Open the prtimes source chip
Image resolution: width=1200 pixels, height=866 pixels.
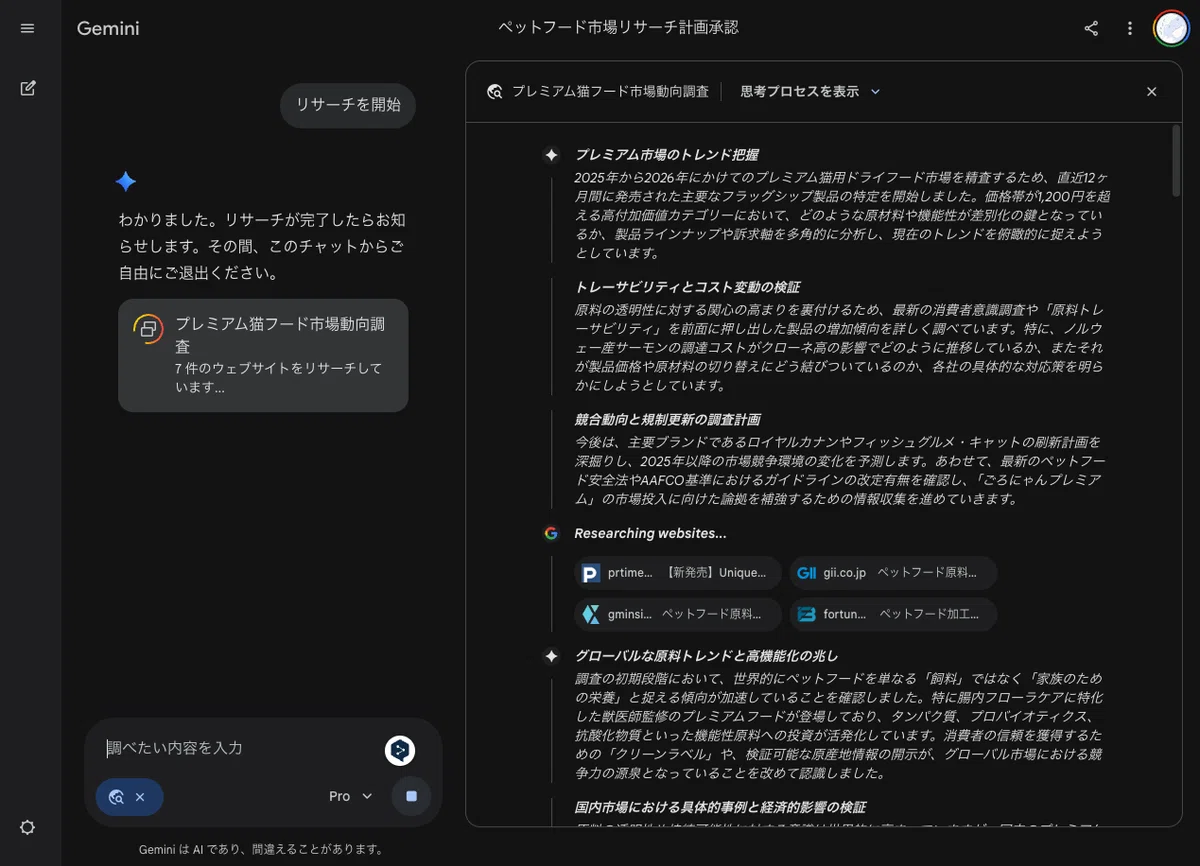point(678,573)
